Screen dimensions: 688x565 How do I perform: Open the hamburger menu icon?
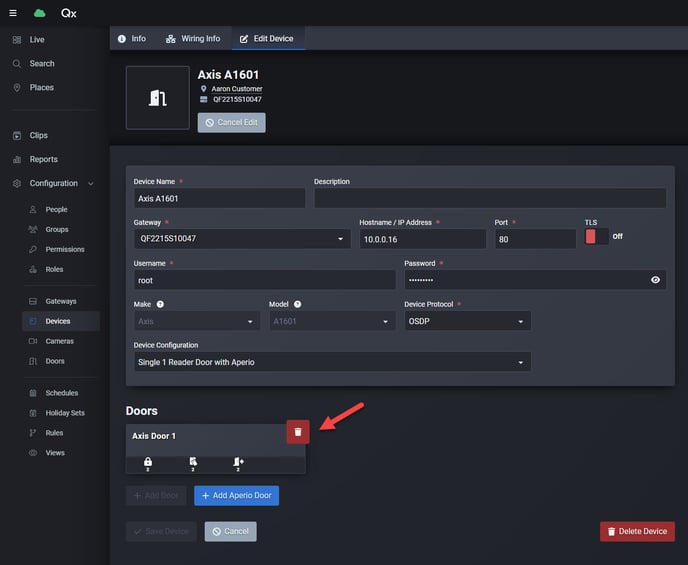click(x=13, y=13)
